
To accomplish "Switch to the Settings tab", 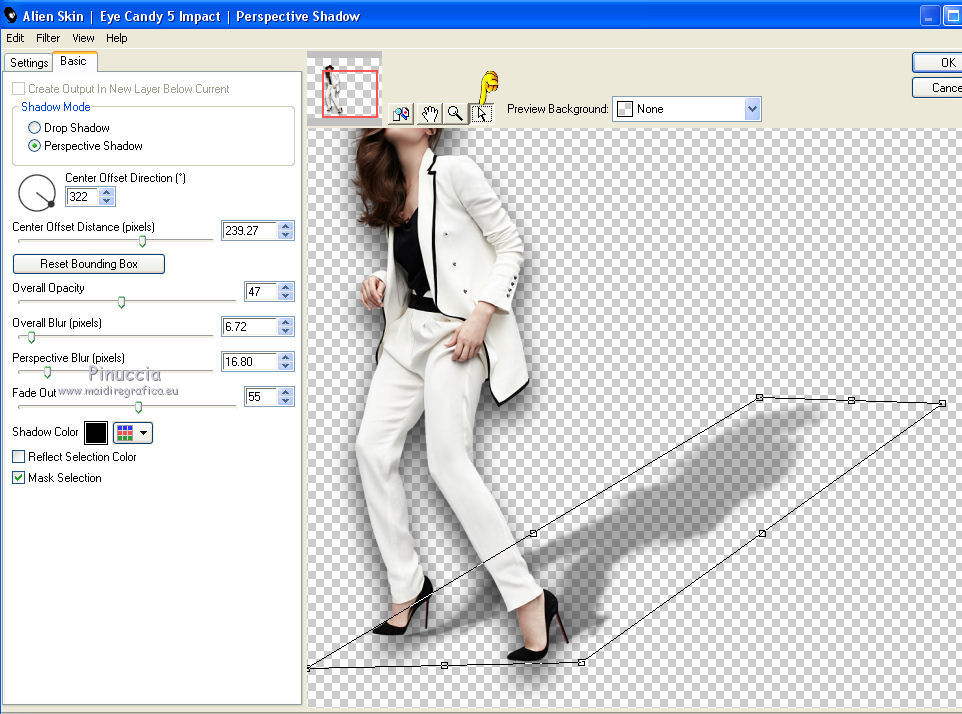I will pos(29,62).
